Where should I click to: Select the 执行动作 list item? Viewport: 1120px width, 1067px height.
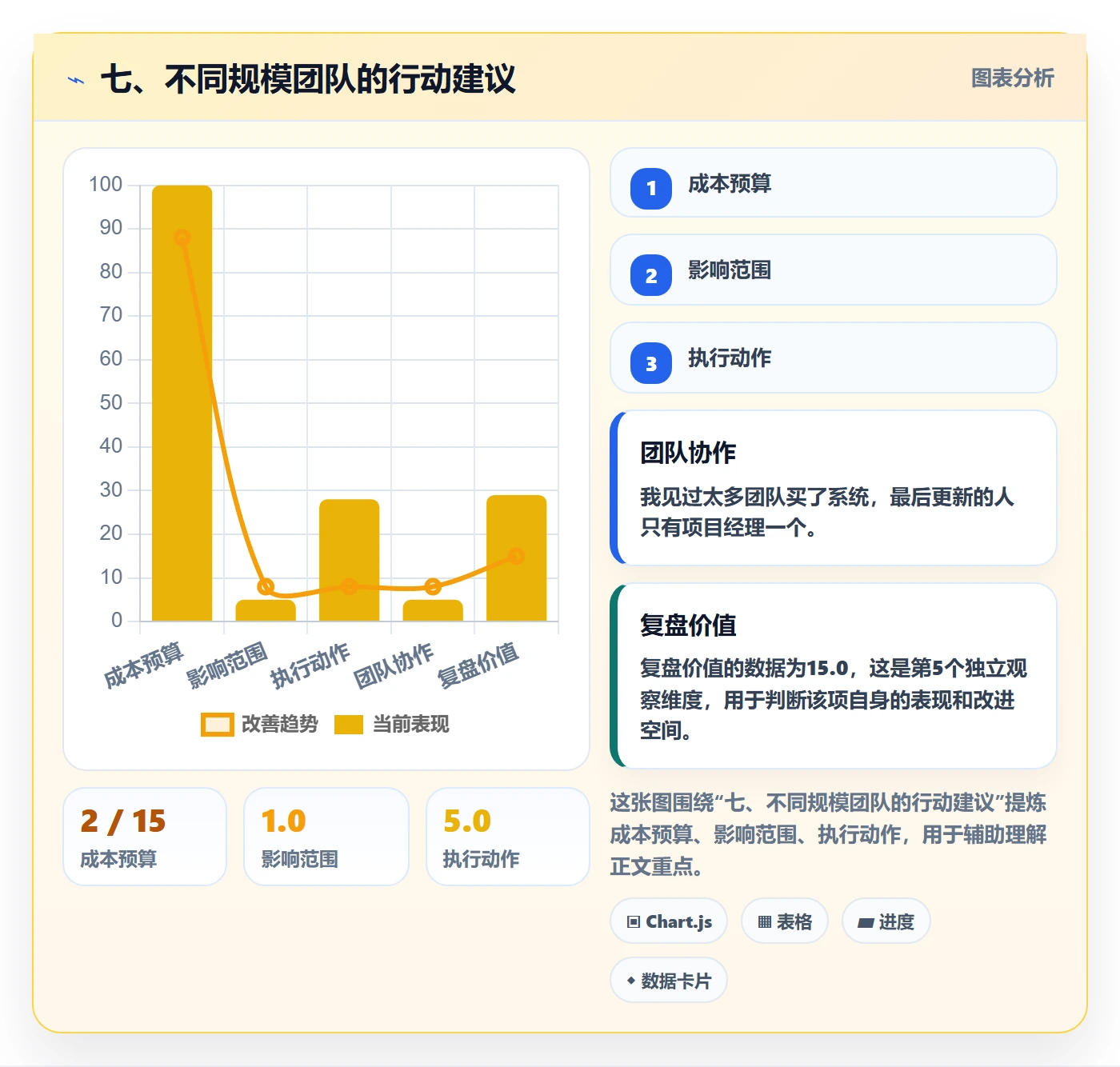[833, 358]
